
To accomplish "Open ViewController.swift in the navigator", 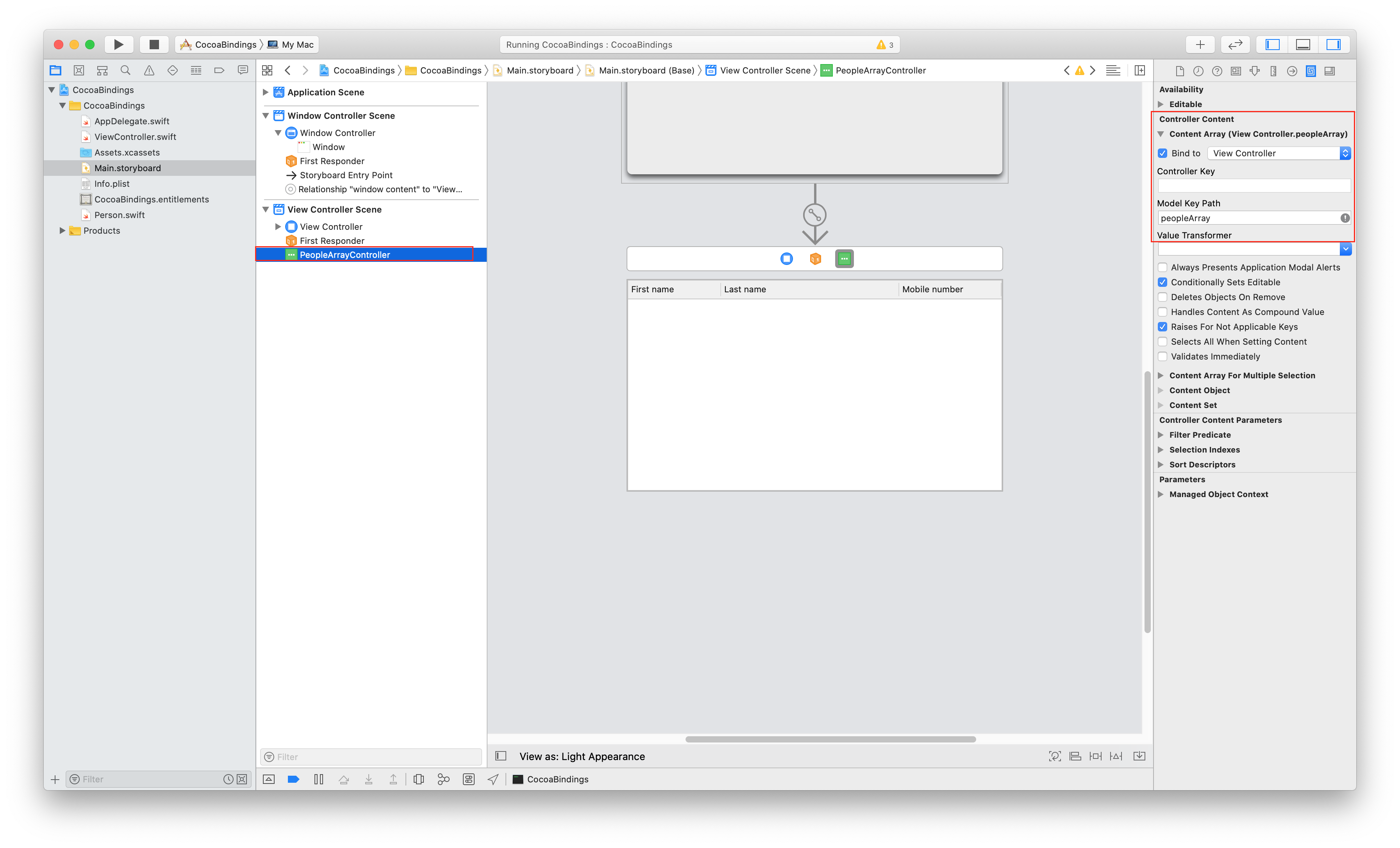I will point(135,136).
